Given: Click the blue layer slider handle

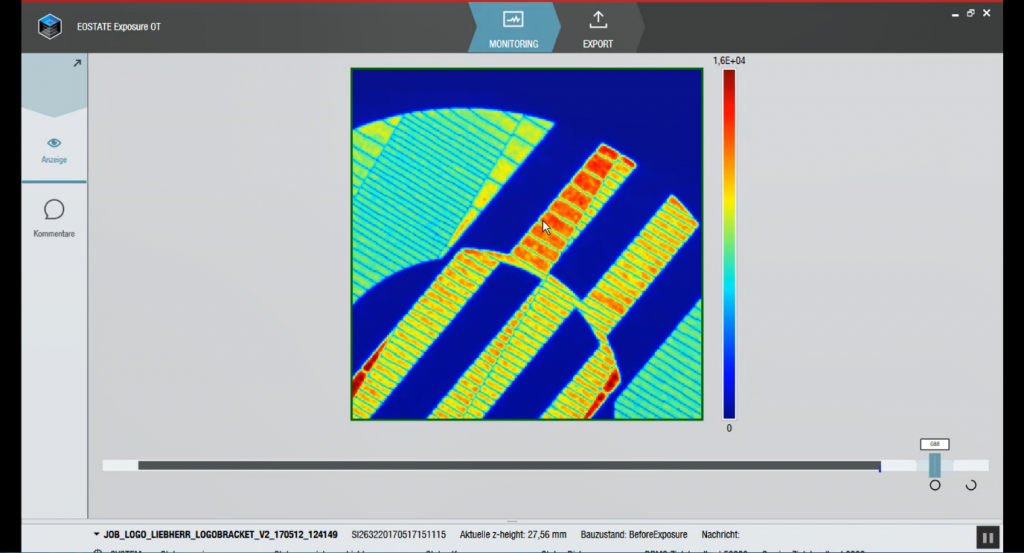Looking at the screenshot, I should pyautogui.click(x=935, y=465).
